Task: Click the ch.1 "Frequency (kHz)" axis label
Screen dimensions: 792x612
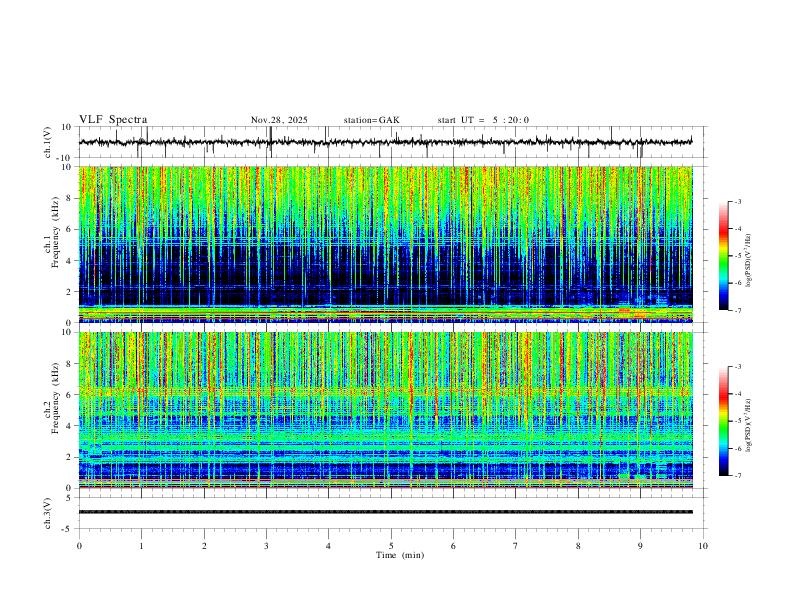Action: point(56,233)
